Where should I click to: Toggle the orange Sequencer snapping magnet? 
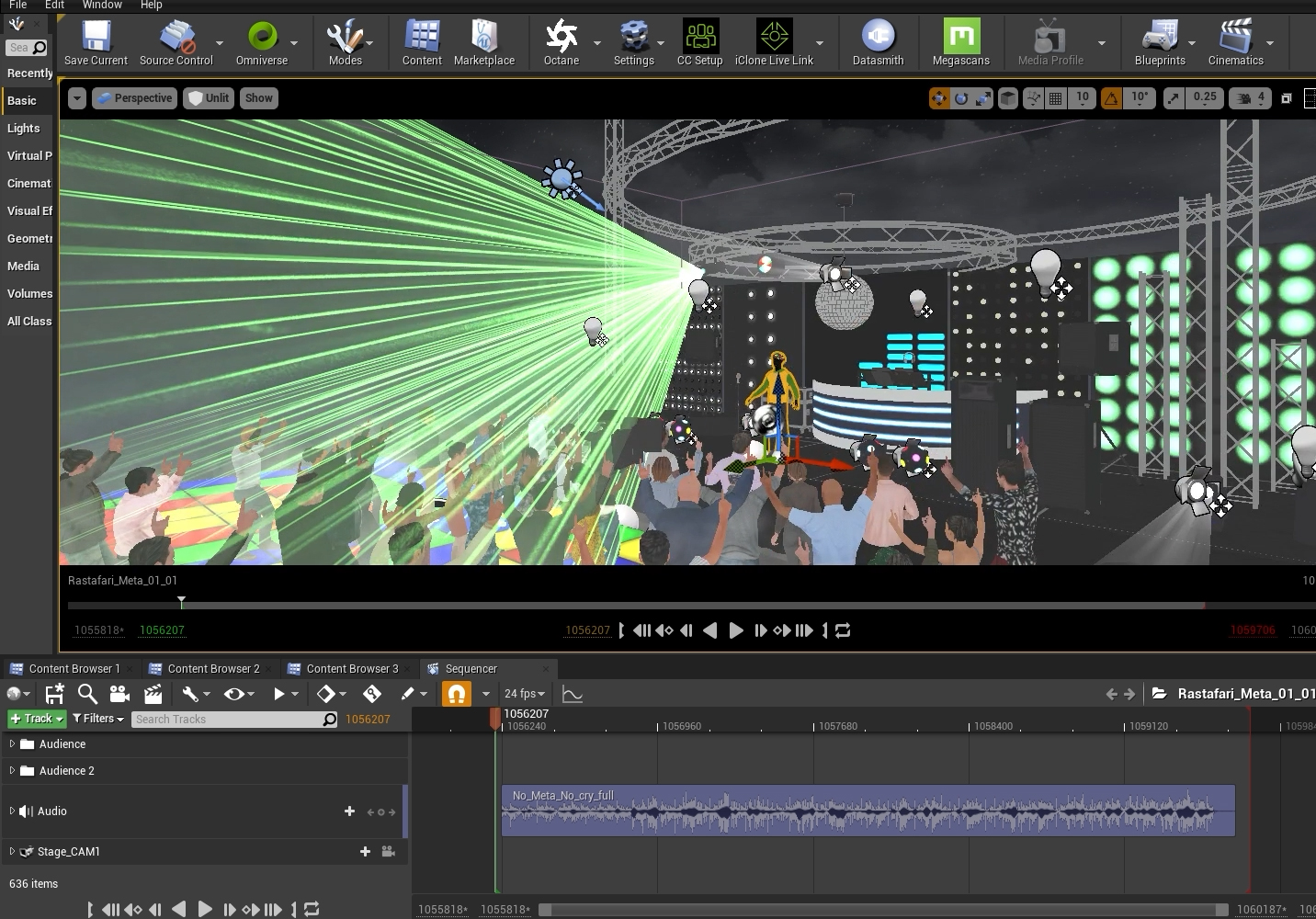click(x=457, y=694)
